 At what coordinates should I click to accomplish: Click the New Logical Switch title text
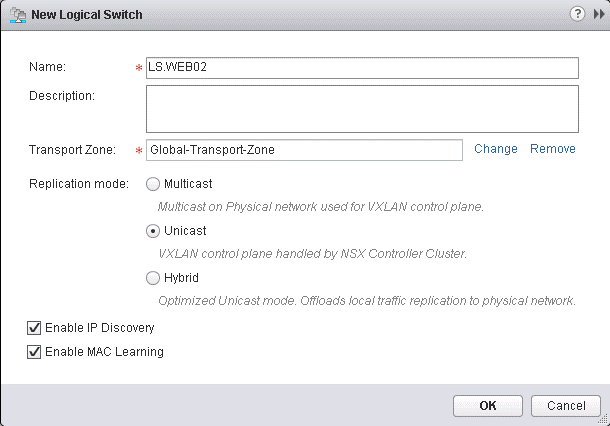(88, 15)
